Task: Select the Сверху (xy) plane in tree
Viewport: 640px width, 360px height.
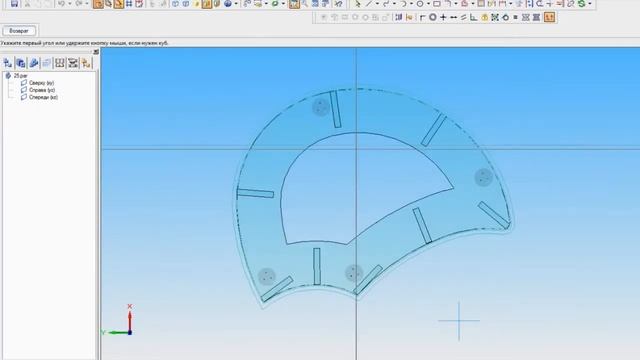Action: (x=41, y=83)
